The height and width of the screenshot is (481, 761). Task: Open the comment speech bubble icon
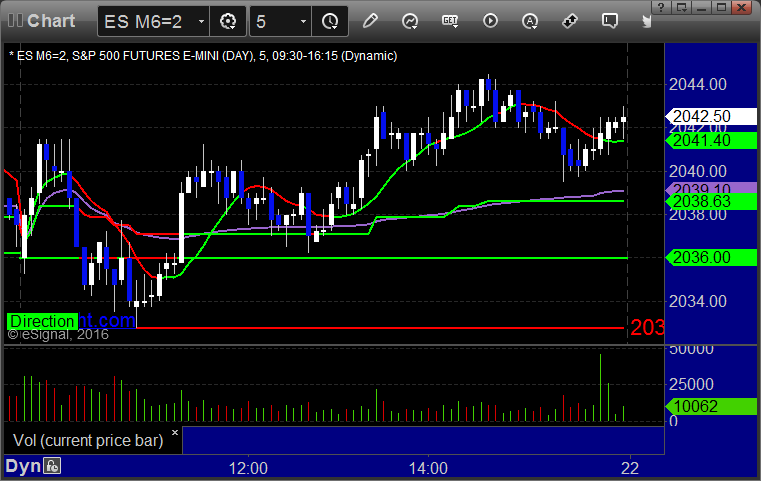point(610,21)
